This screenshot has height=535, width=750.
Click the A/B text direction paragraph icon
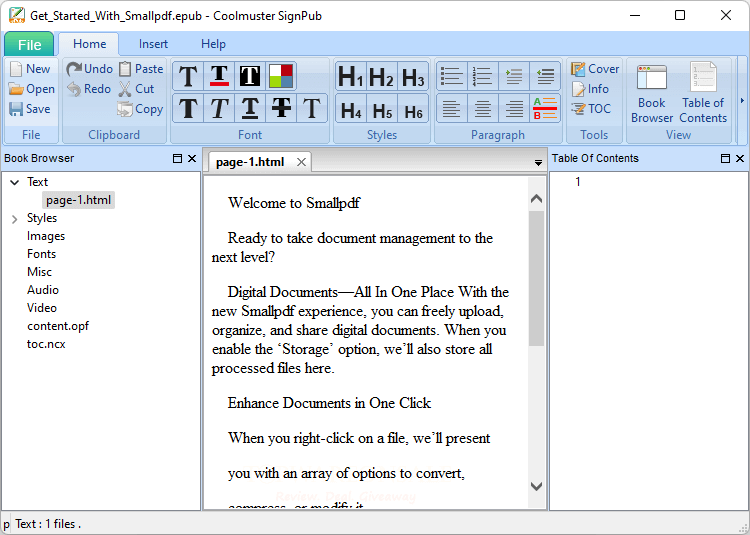[545, 108]
